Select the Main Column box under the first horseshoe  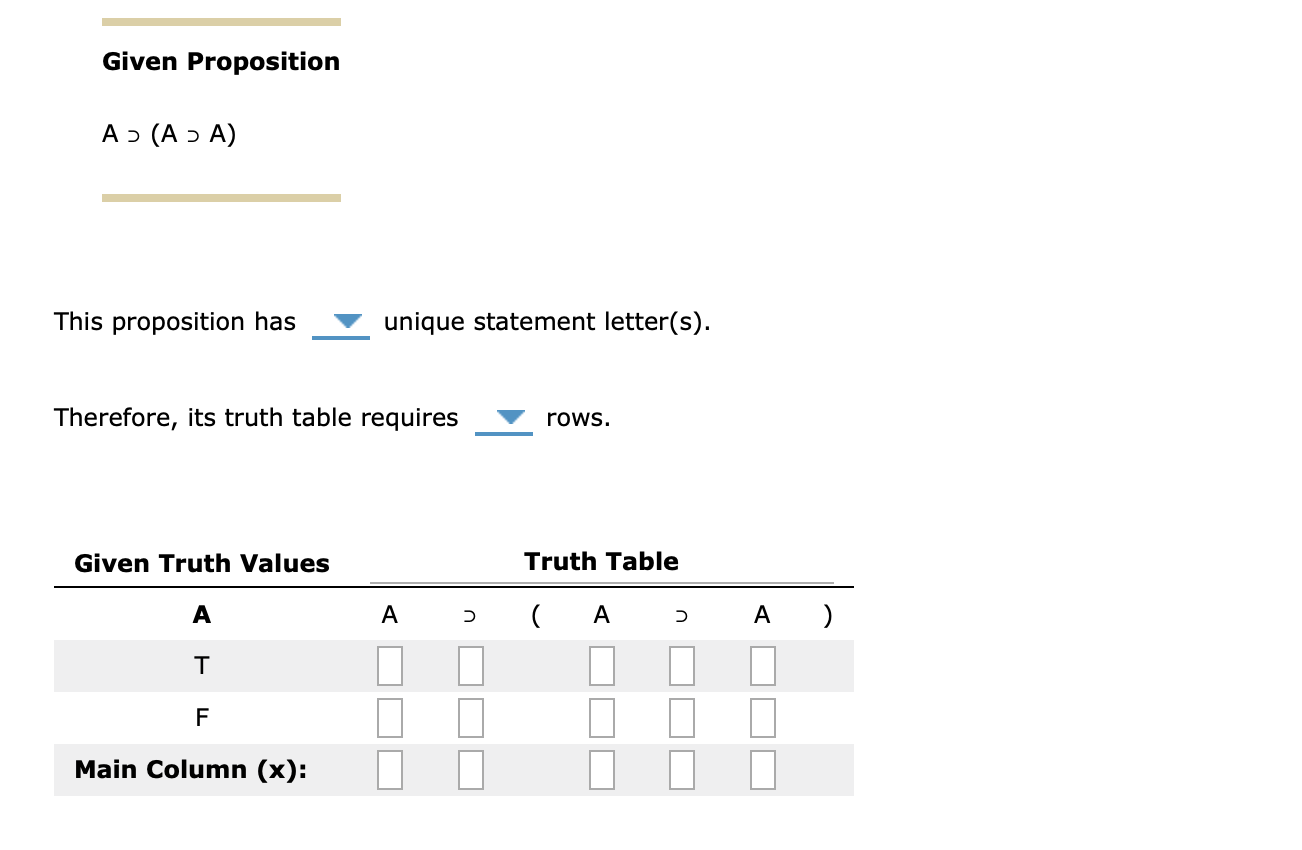470,770
